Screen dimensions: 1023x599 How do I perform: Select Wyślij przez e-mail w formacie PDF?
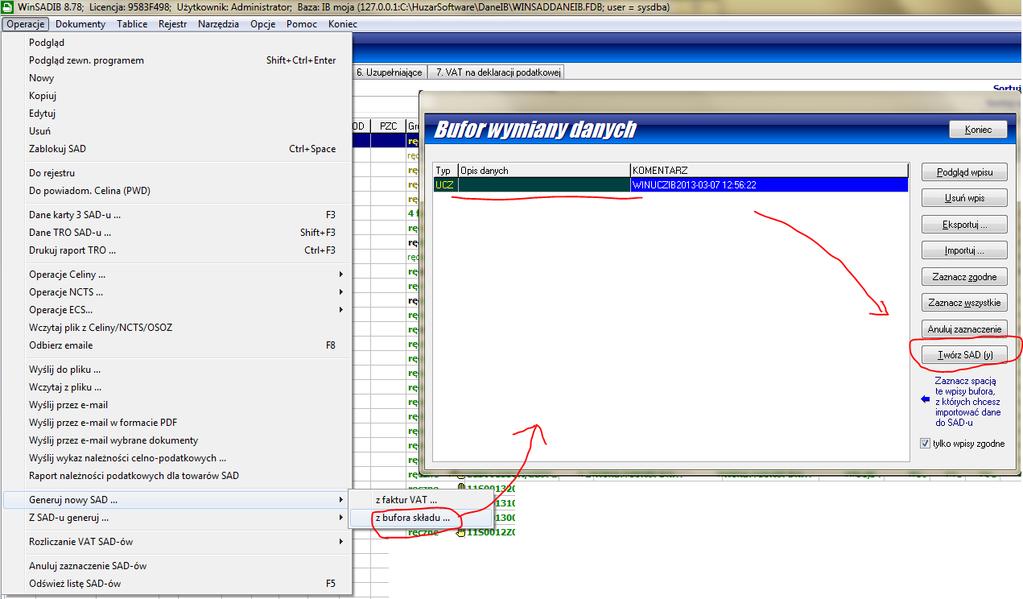point(177,422)
